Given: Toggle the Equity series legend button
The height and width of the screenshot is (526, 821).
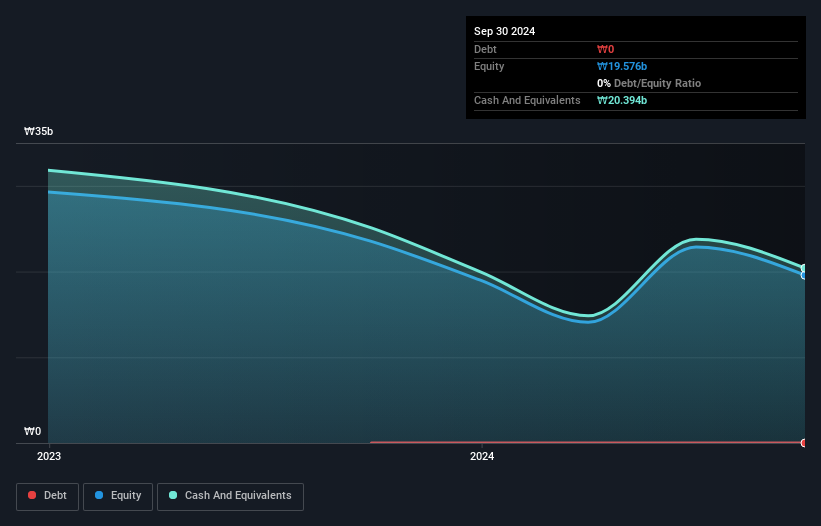Looking at the screenshot, I should tap(118, 496).
